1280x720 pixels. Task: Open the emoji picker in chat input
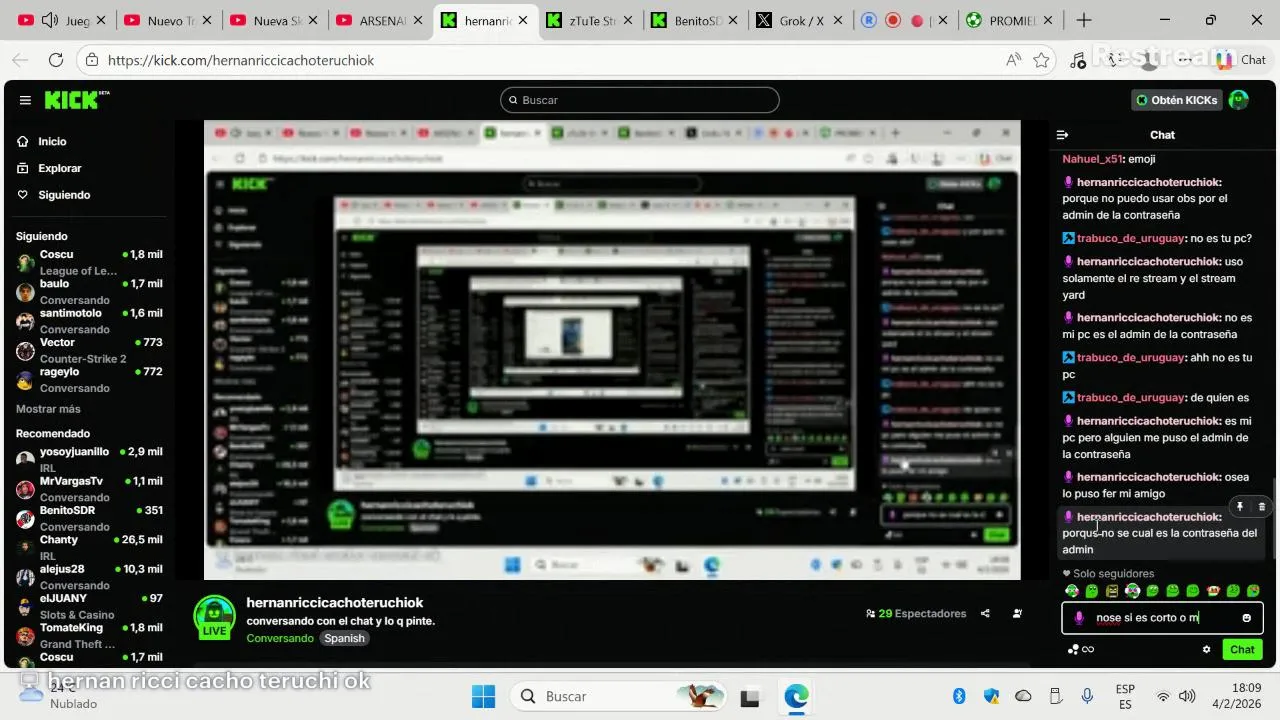click(x=1246, y=618)
